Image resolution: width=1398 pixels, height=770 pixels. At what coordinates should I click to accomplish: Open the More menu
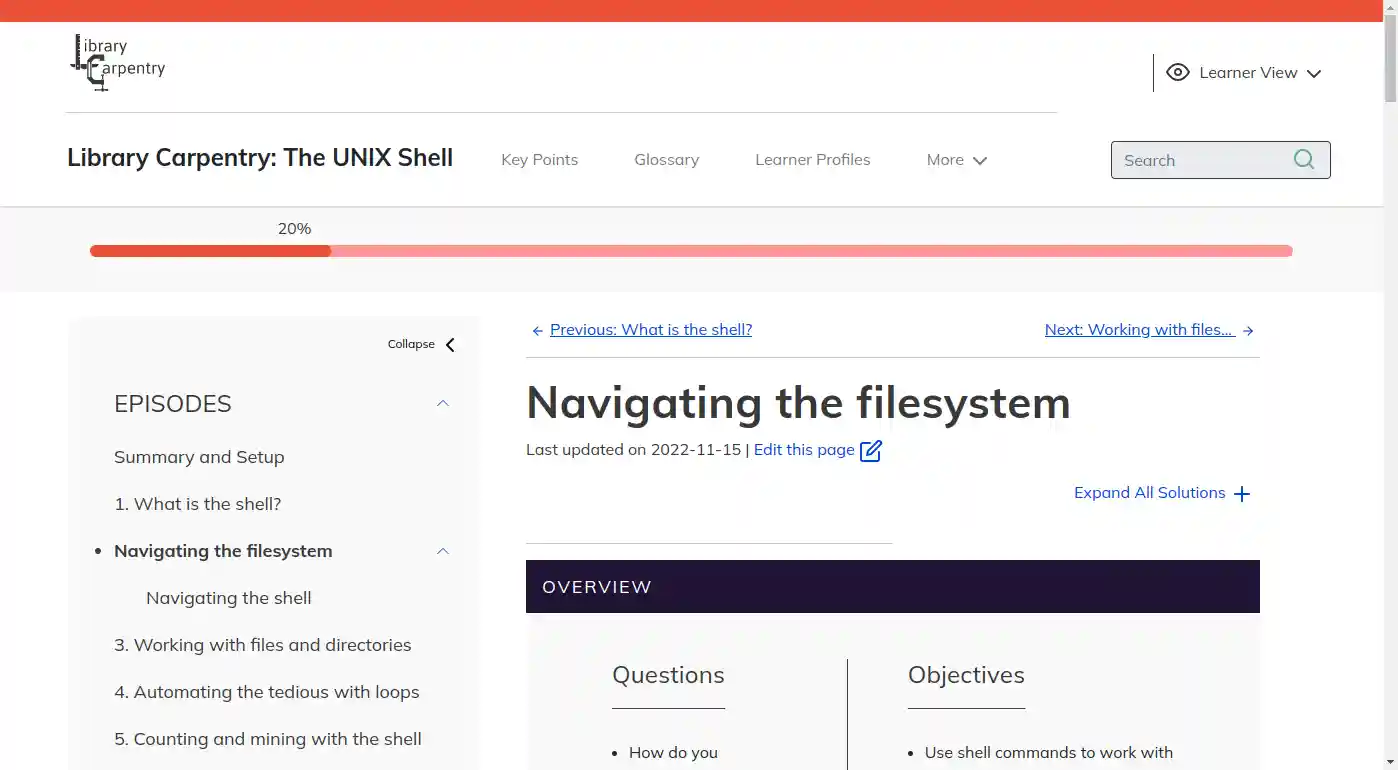coord(955,159)
